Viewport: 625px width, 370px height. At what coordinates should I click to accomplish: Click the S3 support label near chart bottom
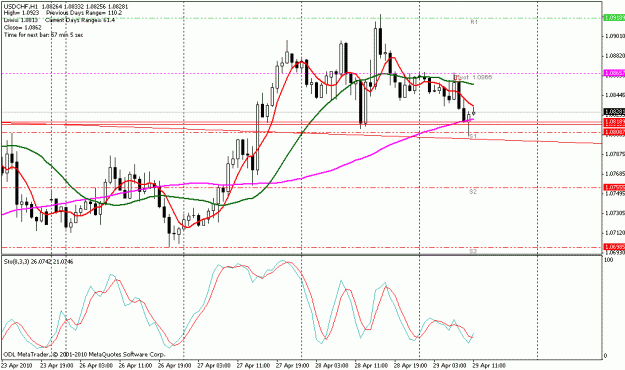click(x=473, y=252)
